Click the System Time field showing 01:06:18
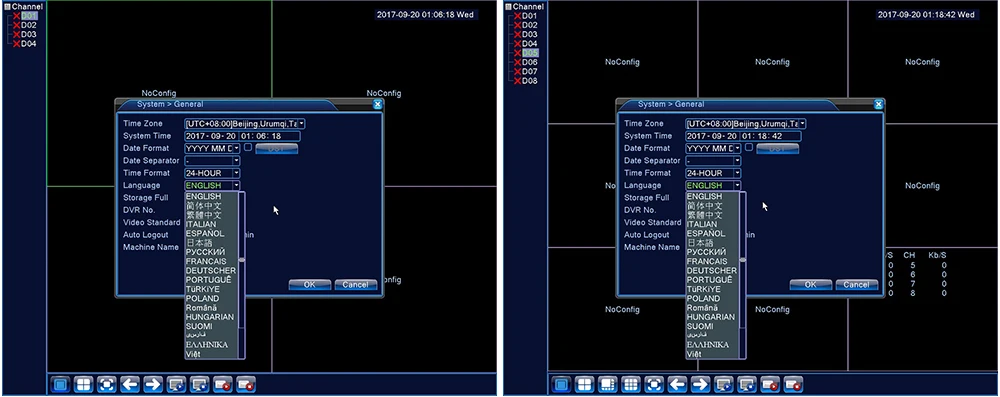 (242, 136)
